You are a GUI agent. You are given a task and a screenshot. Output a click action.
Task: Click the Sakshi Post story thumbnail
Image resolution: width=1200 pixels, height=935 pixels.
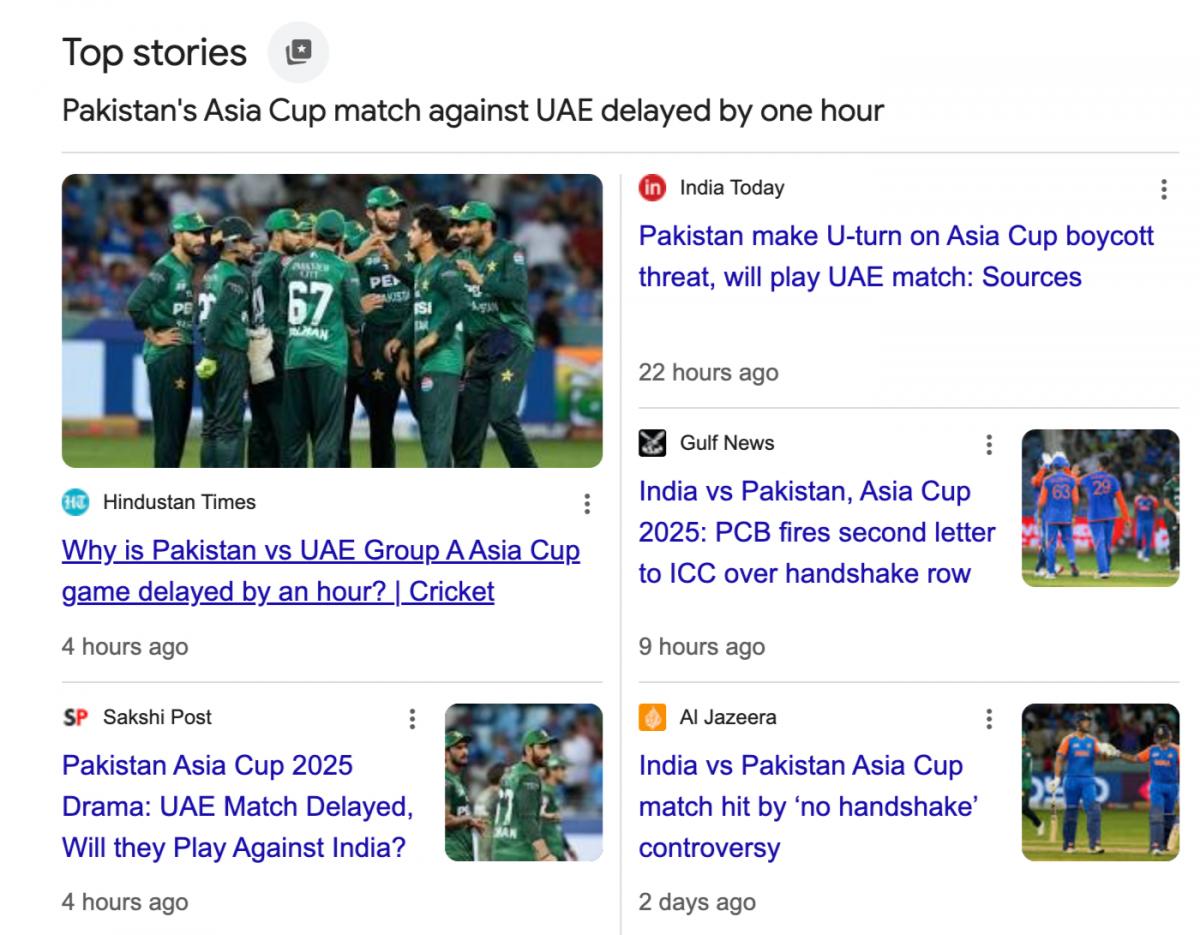pos(524,783)
